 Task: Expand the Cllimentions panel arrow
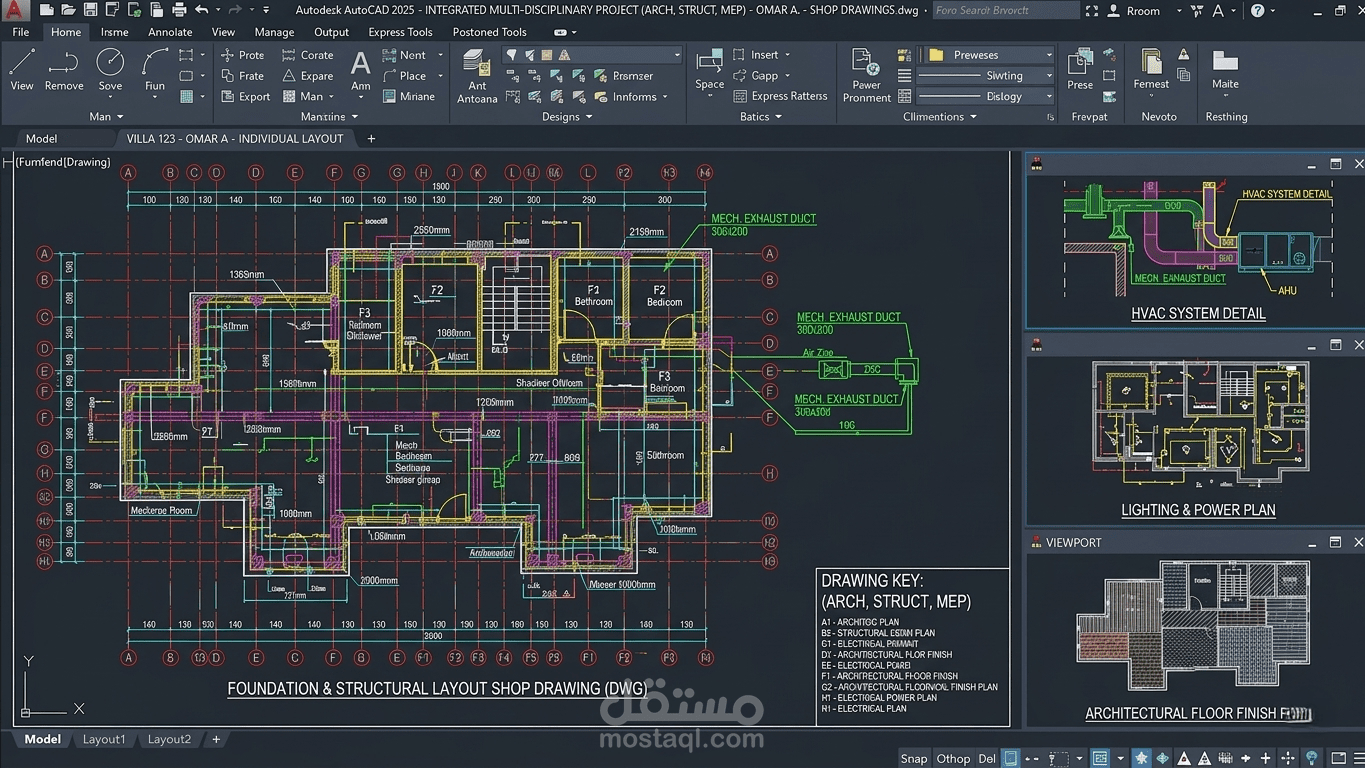point(972,117)
